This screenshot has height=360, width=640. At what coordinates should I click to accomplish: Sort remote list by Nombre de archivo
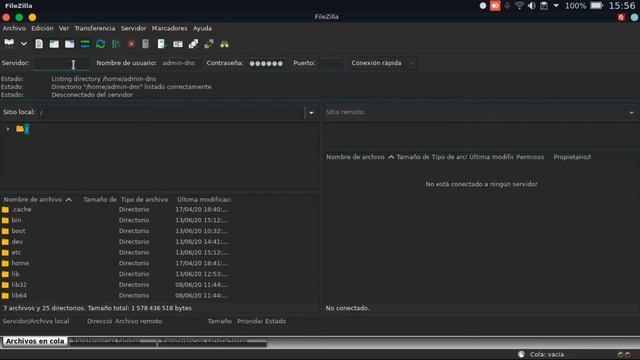(x=360, y=157)
